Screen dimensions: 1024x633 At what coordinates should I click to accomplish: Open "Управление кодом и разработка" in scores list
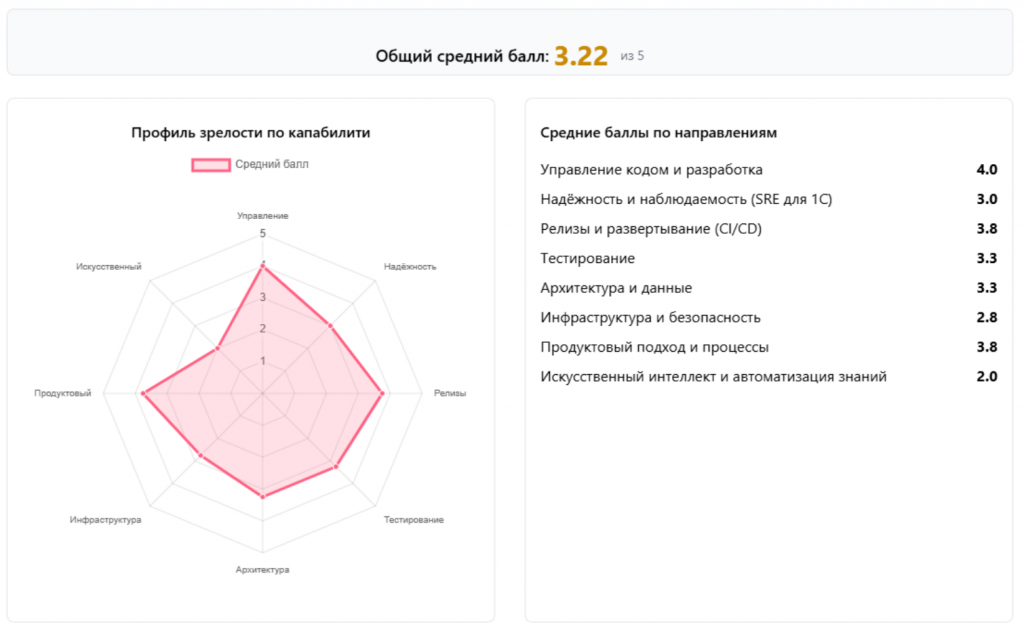651,170
